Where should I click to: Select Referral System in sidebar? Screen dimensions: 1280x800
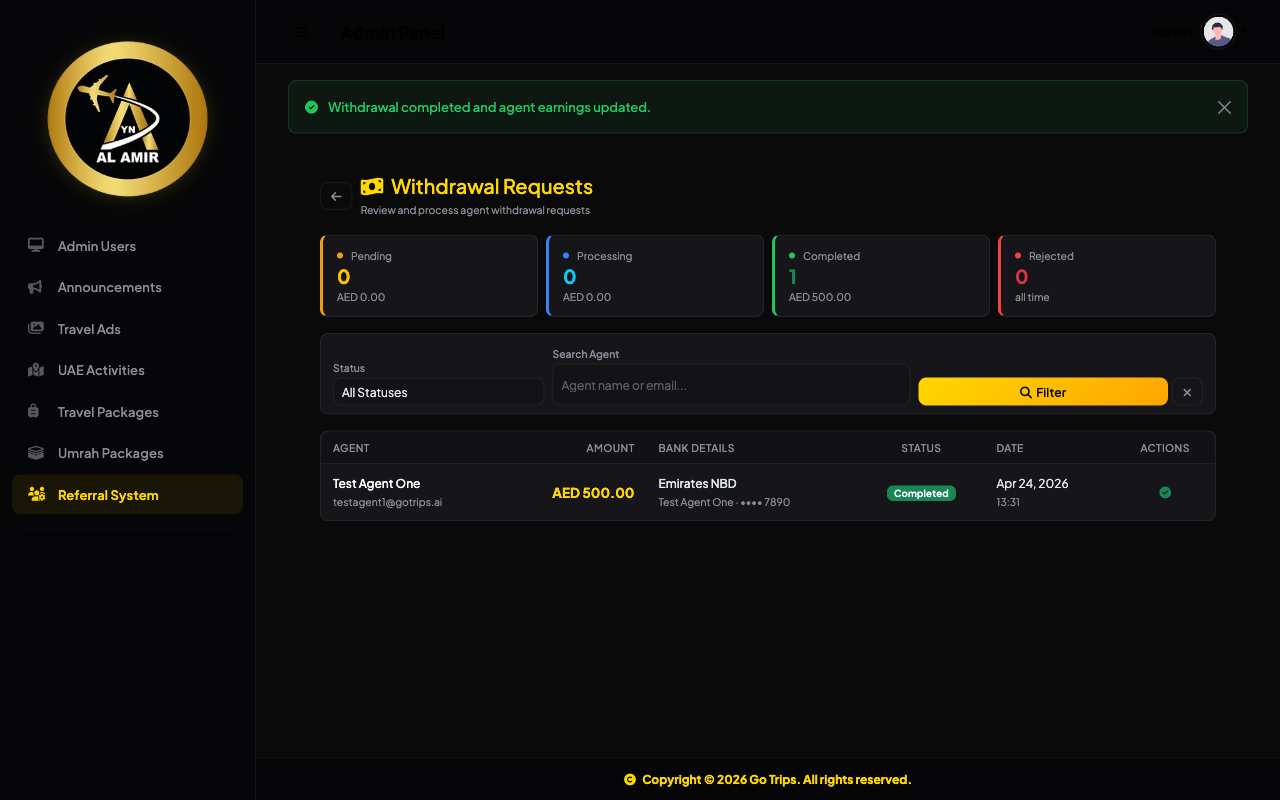click(x=127, y=495)
